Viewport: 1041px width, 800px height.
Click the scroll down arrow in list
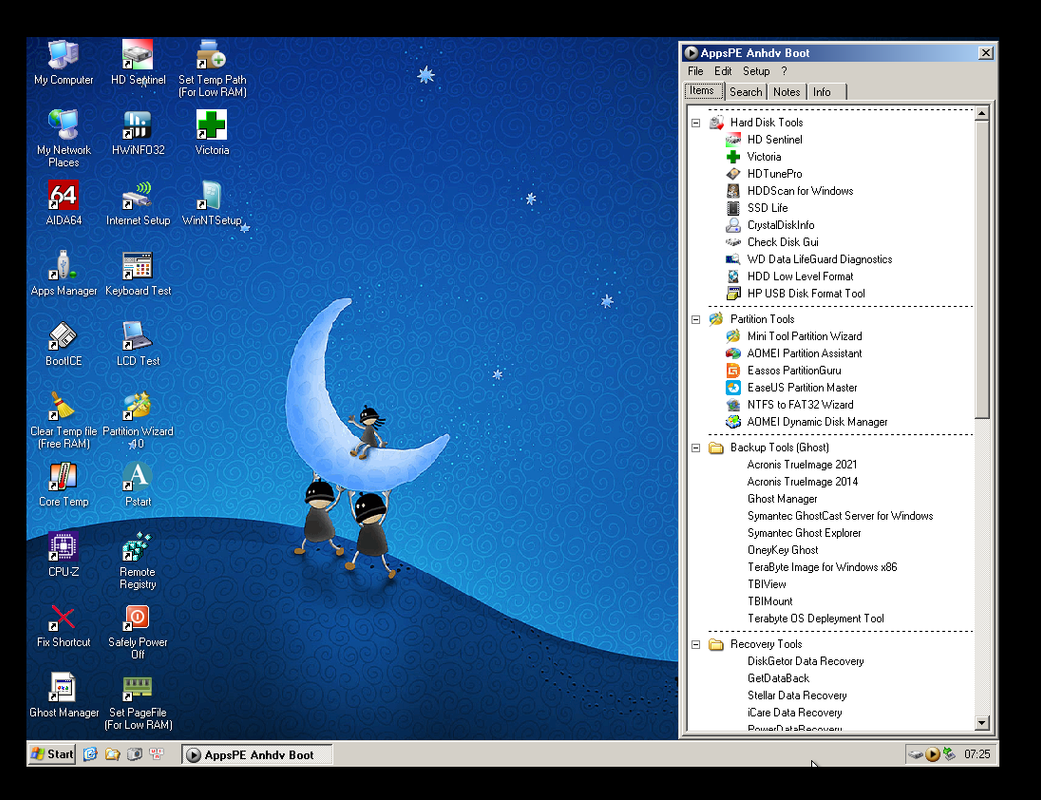click(982, 722)
